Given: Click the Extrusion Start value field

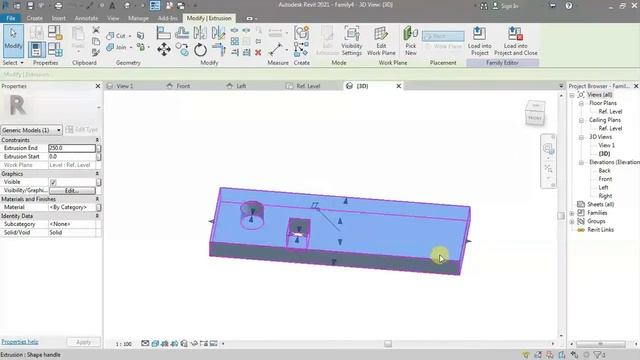Looking at the screenshot, I should (x=72, y=157).
